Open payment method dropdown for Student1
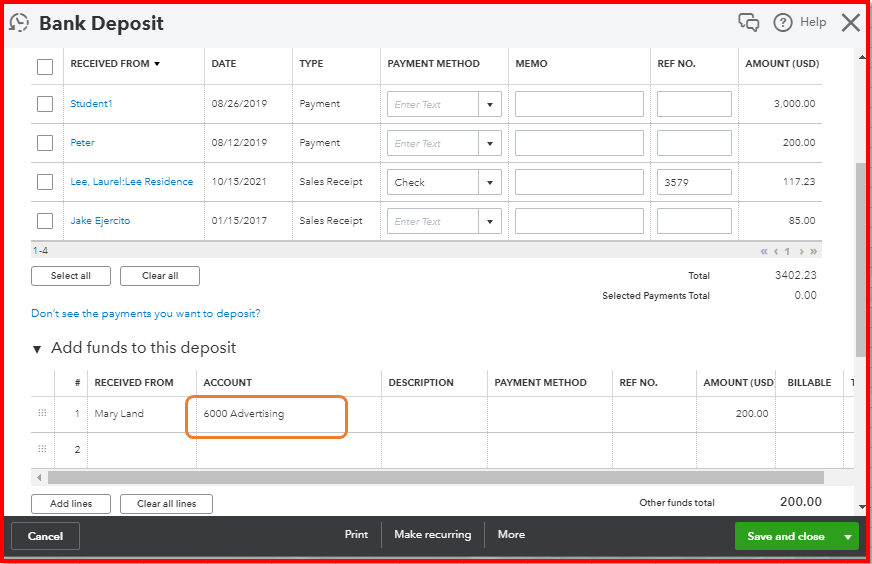Screen dimensions: 872x564 [490, 104]
